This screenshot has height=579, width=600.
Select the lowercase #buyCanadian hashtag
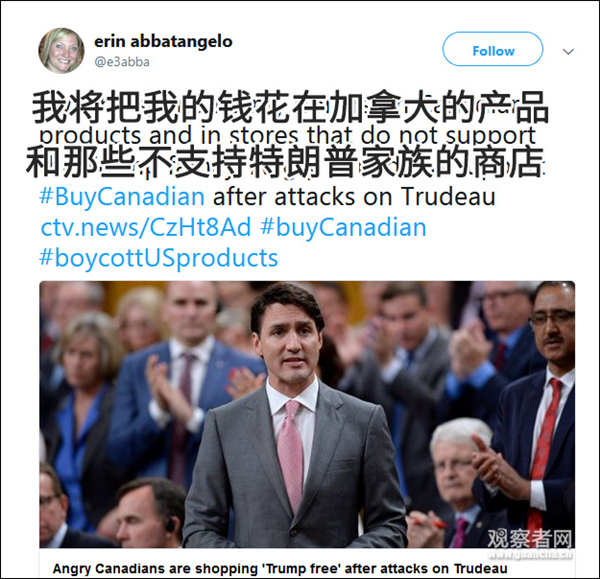pyautogui.click(x=343, y=227)
